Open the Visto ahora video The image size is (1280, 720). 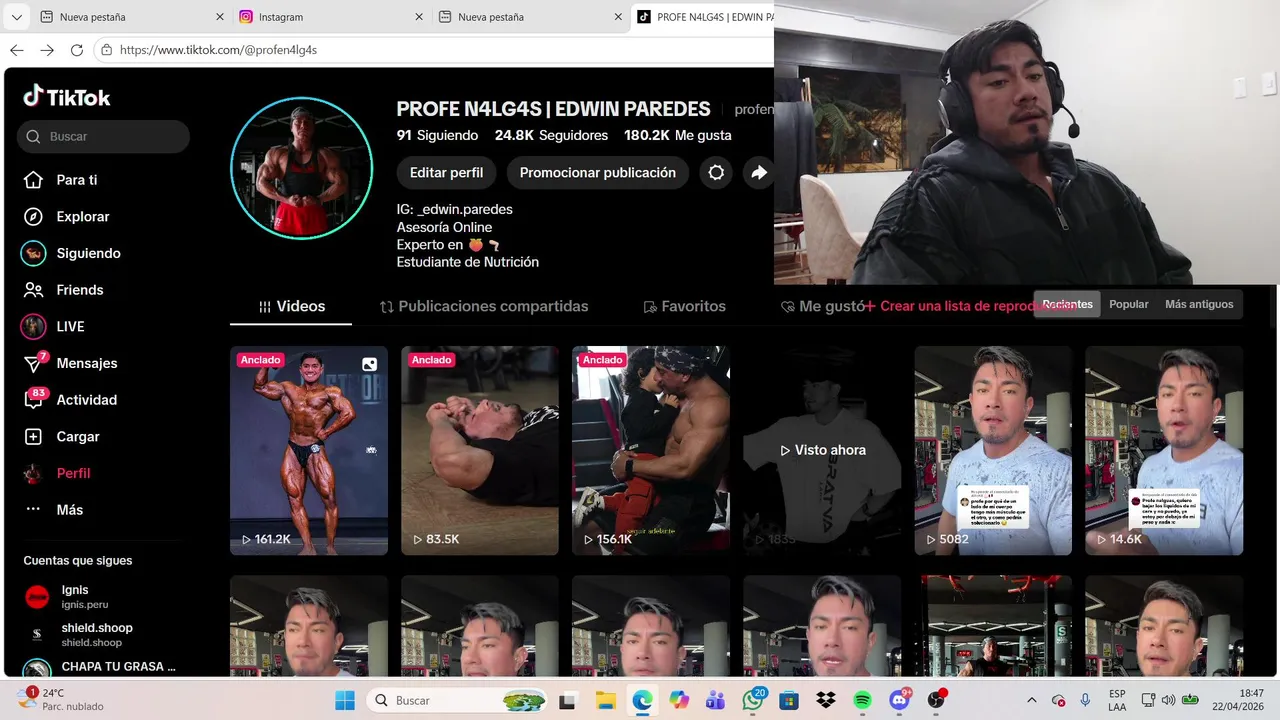pos(822,450)
